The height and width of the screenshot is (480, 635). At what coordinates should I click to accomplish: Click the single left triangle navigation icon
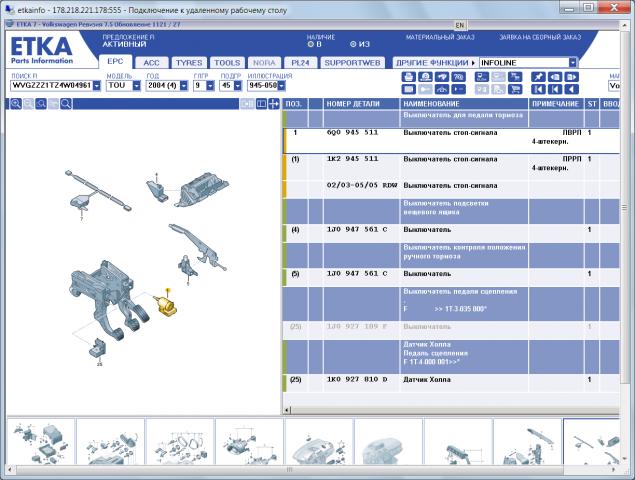(x=571, y=89)
